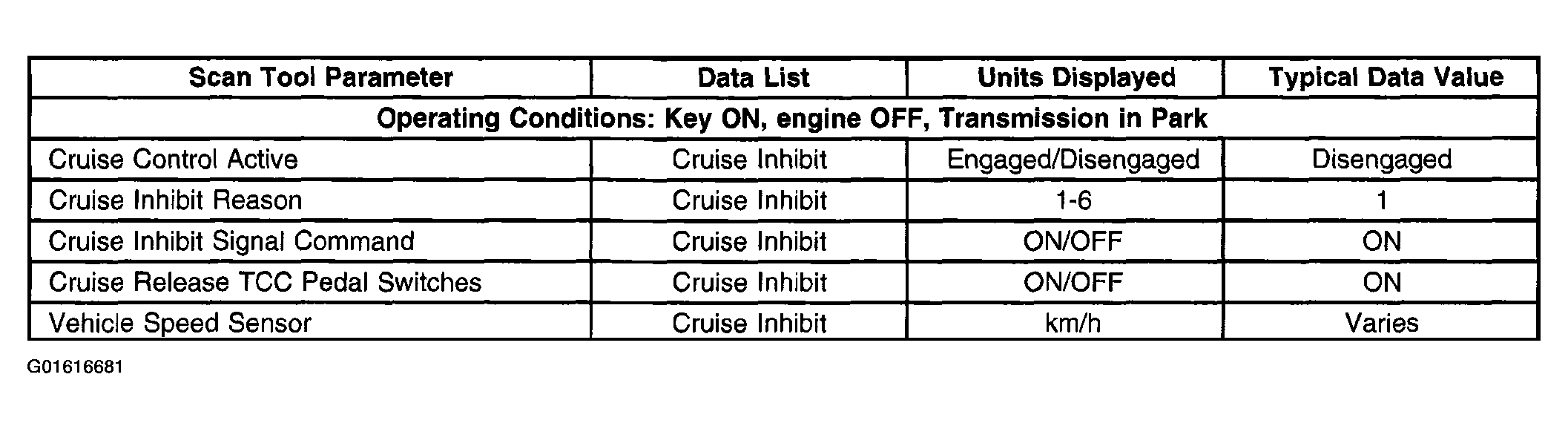The width and height of the screenshot is (1568, 429).
Task: Select the Data List column header
Action: coord(754,77)
